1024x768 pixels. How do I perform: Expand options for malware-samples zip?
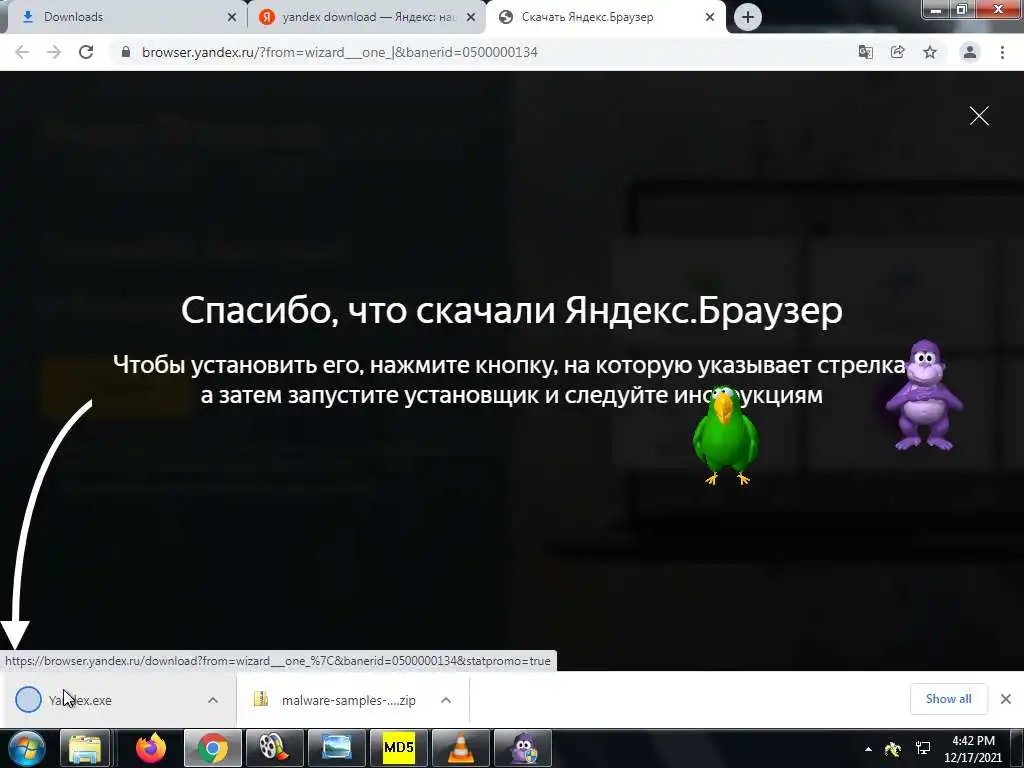click(446, 700)
